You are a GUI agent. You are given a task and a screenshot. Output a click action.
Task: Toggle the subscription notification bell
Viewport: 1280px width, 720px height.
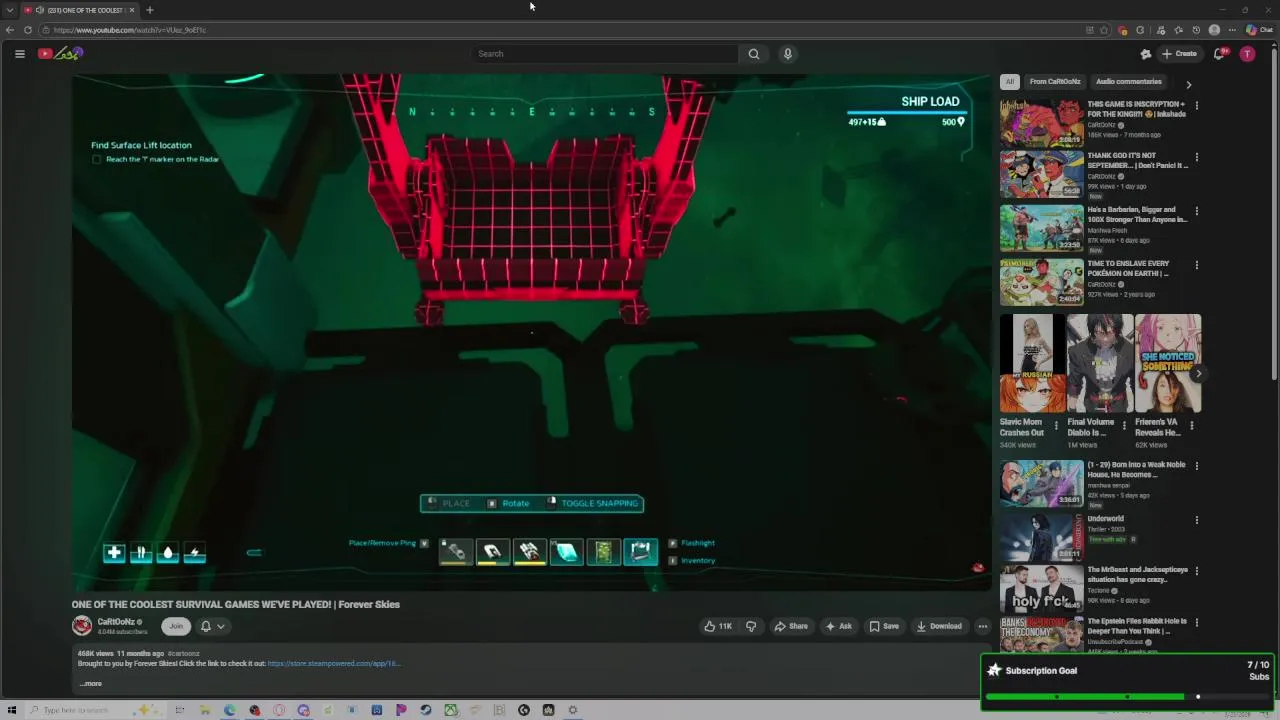[206, 626]
